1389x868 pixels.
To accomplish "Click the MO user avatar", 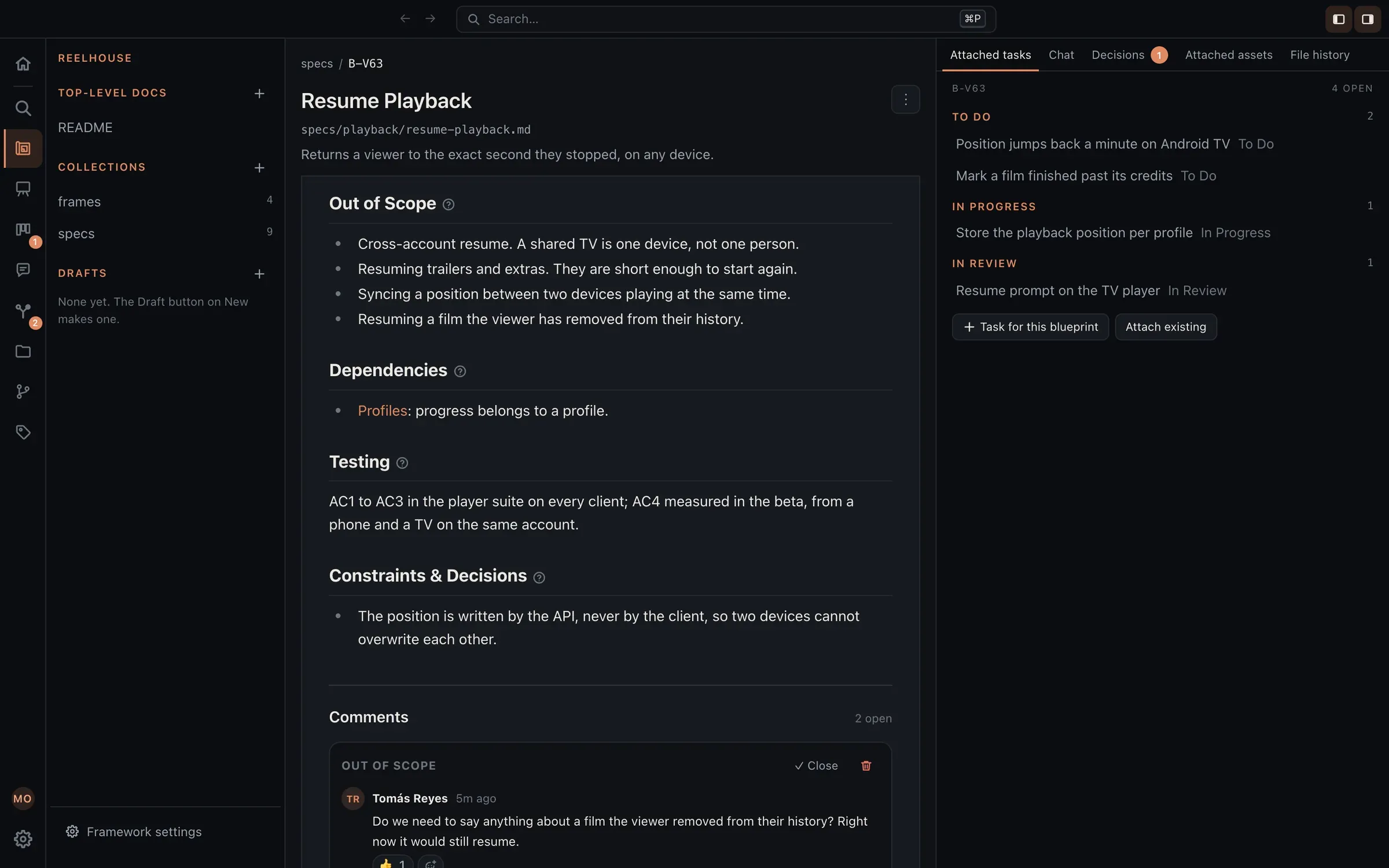I will coord(23,799).
